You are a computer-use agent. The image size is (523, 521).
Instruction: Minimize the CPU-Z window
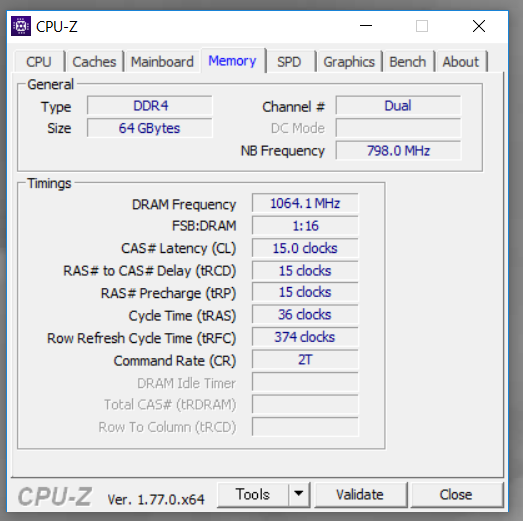point(366,26)
